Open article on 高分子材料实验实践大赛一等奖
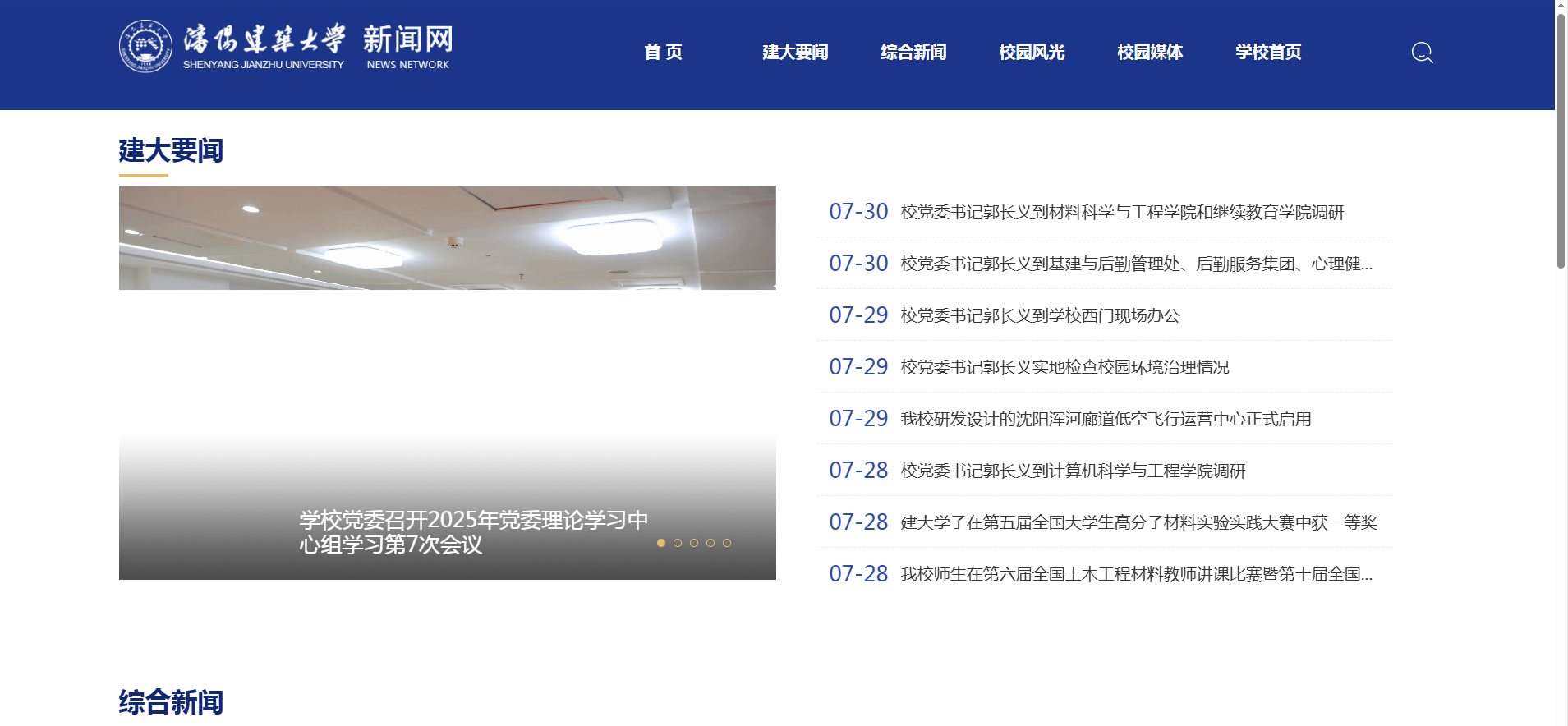Screen dimensions: 1568x726 [1138, 523]
